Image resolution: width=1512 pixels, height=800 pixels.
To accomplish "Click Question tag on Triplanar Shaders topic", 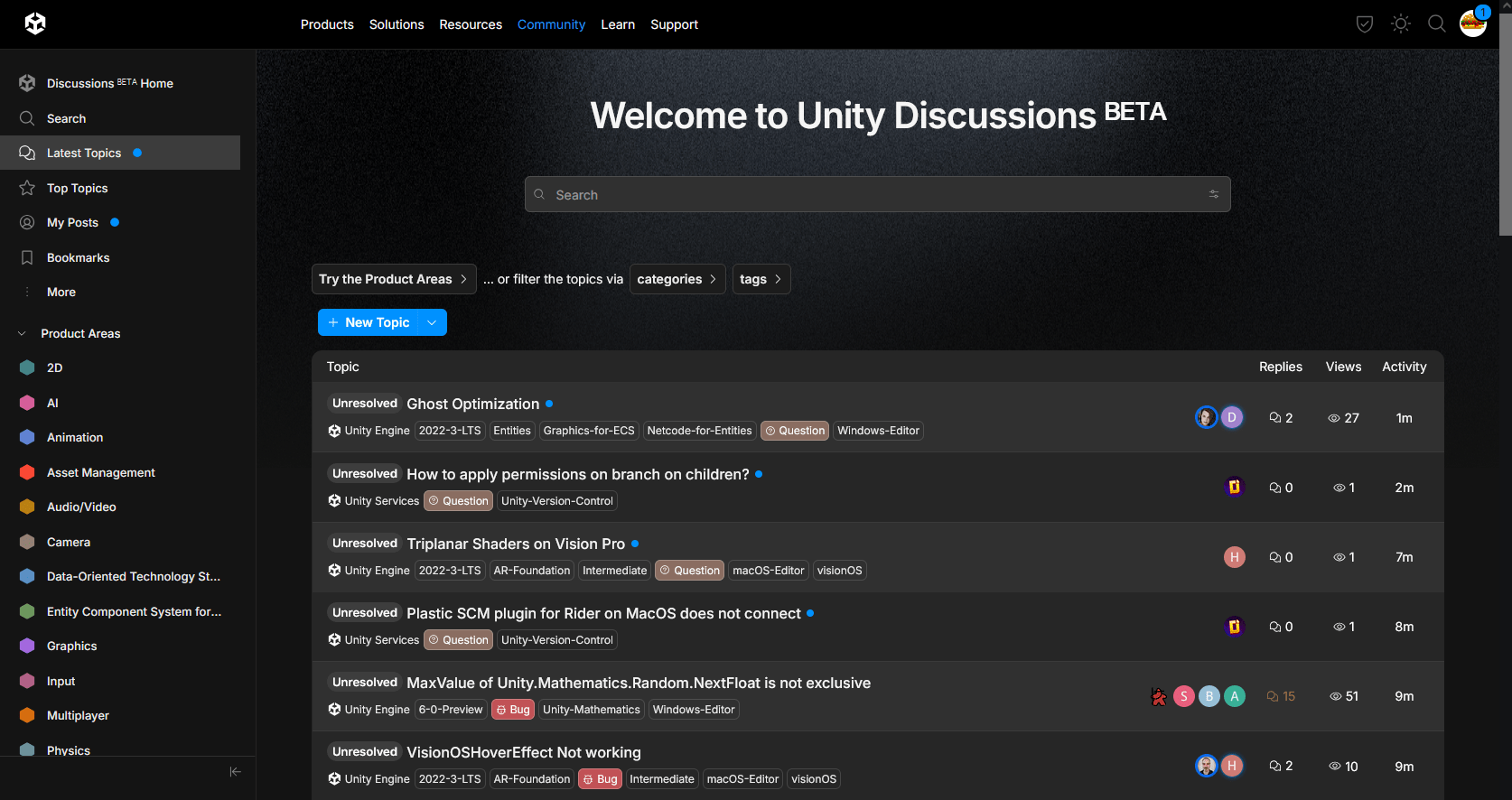I will [689, 571].
